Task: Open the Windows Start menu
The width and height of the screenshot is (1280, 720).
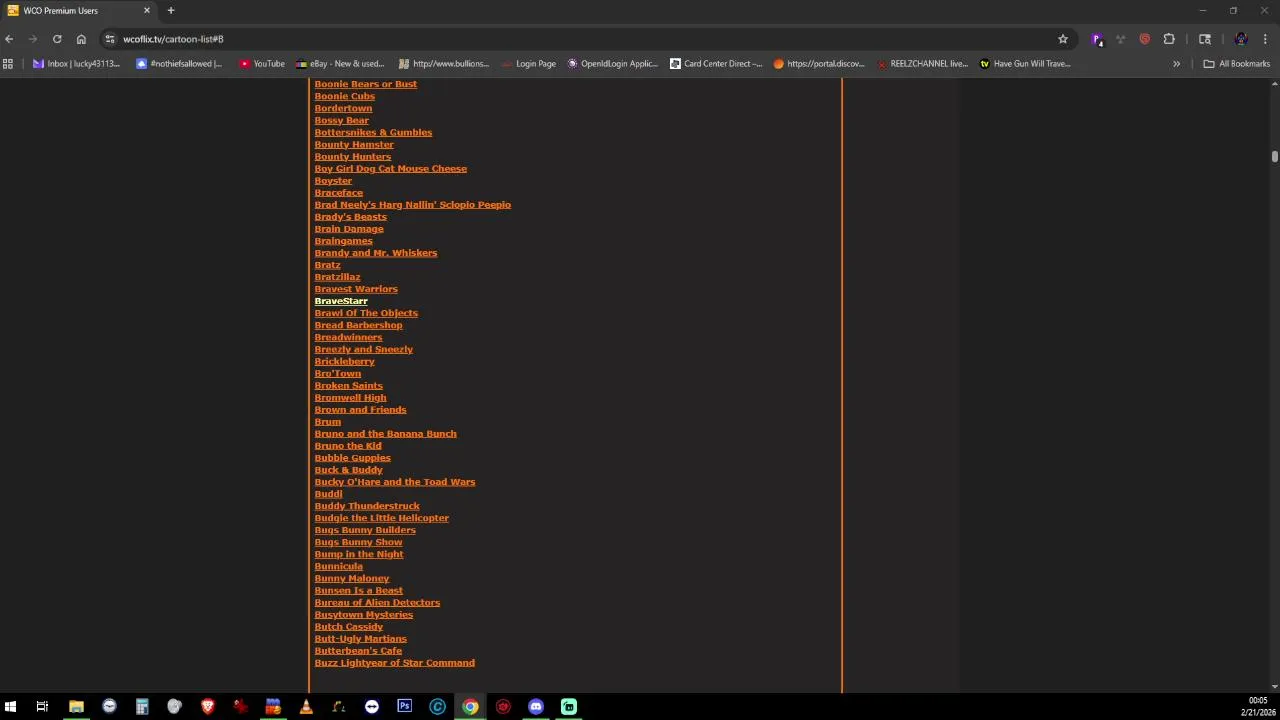Action: pos(10,707)
